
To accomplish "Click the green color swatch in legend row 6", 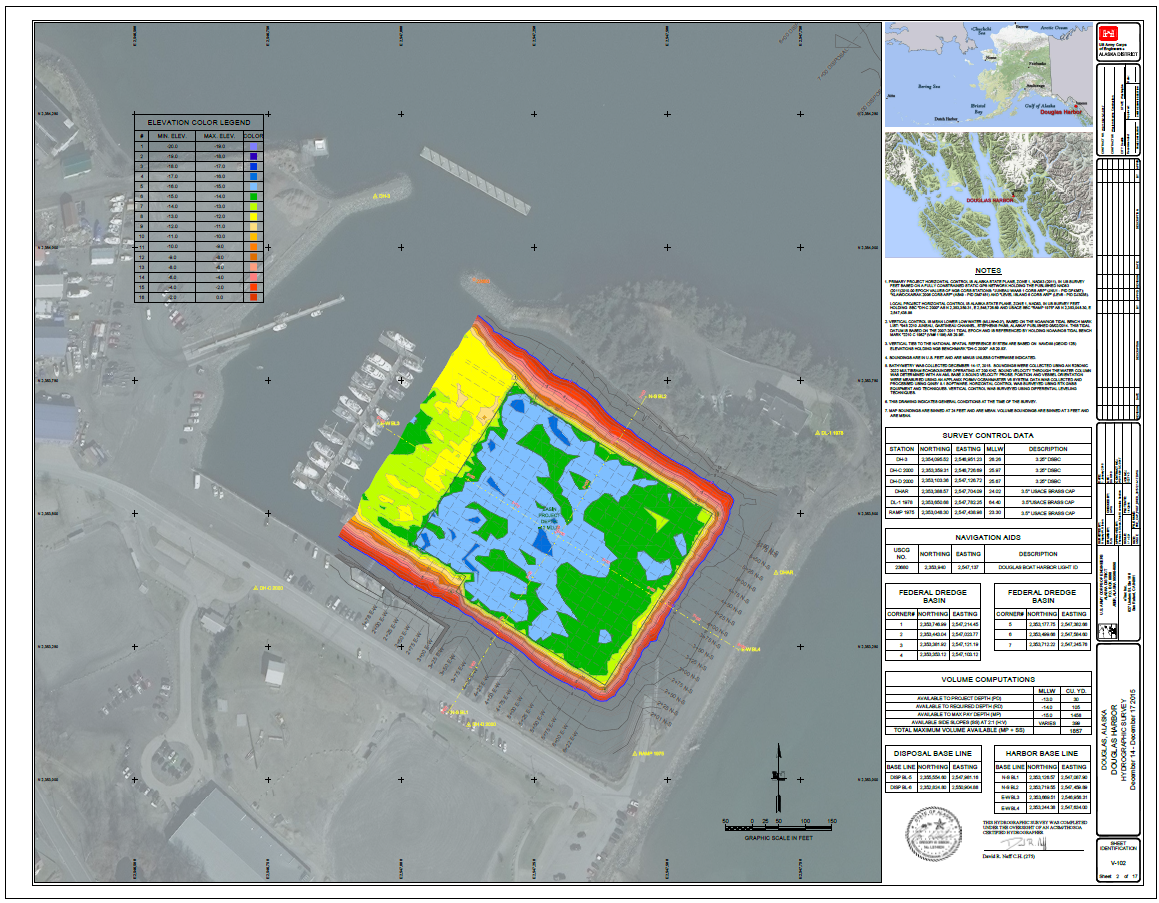I will (x=253, y=196).
